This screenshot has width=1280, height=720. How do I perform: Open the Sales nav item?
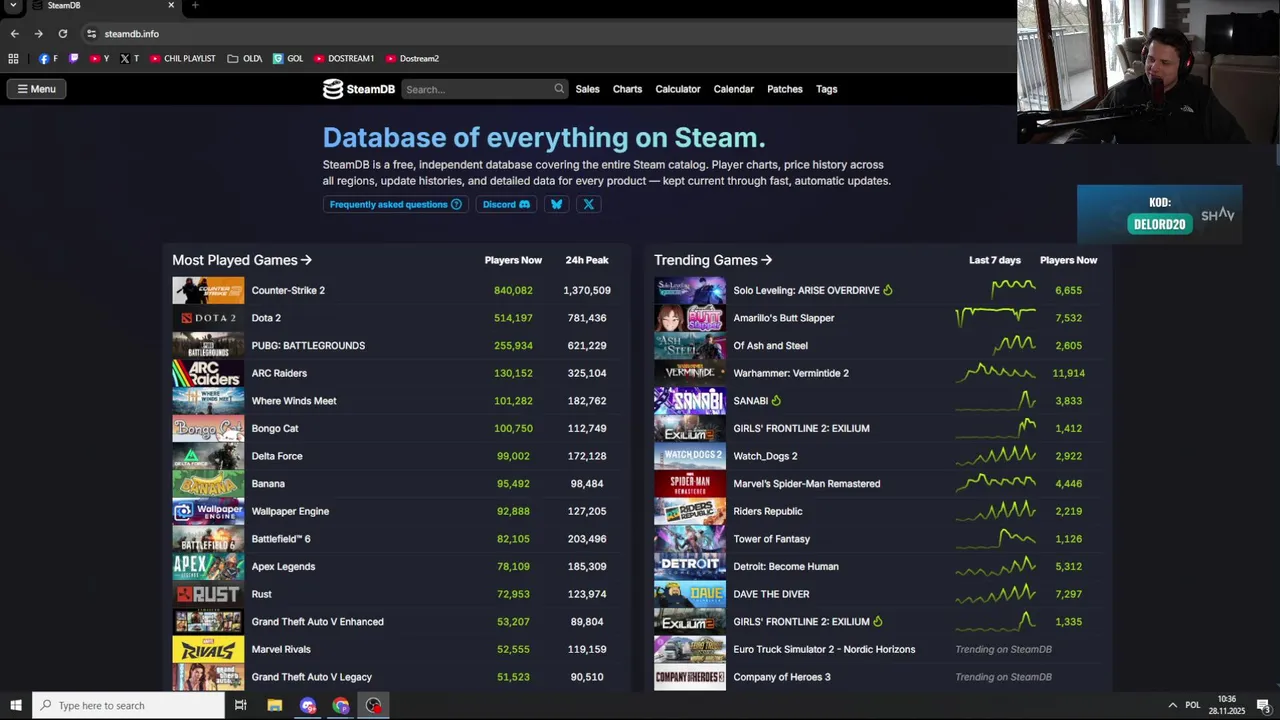[588, 89]
